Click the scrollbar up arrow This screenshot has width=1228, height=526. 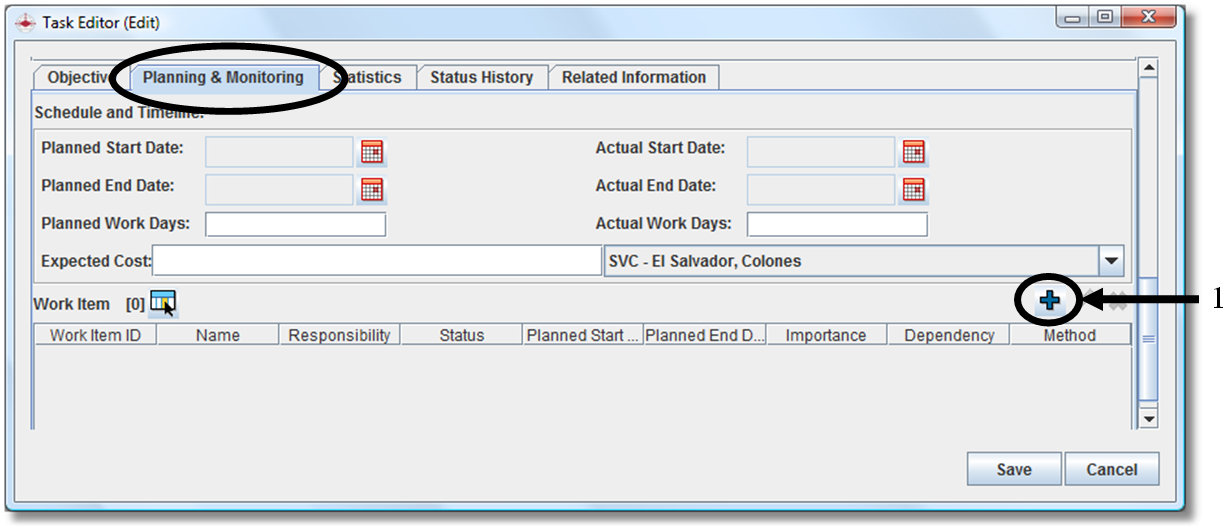click(x=1148, y=68)
